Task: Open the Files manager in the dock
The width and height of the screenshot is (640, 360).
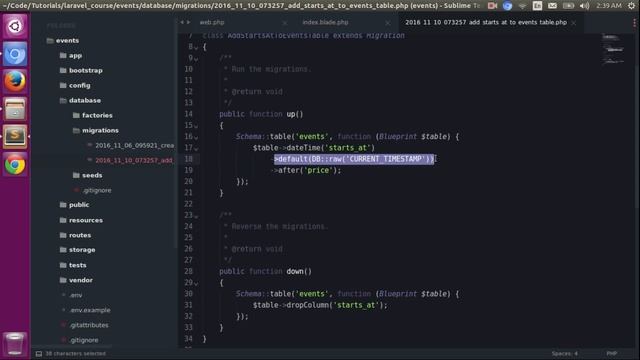Action: (x=15, y=109)
